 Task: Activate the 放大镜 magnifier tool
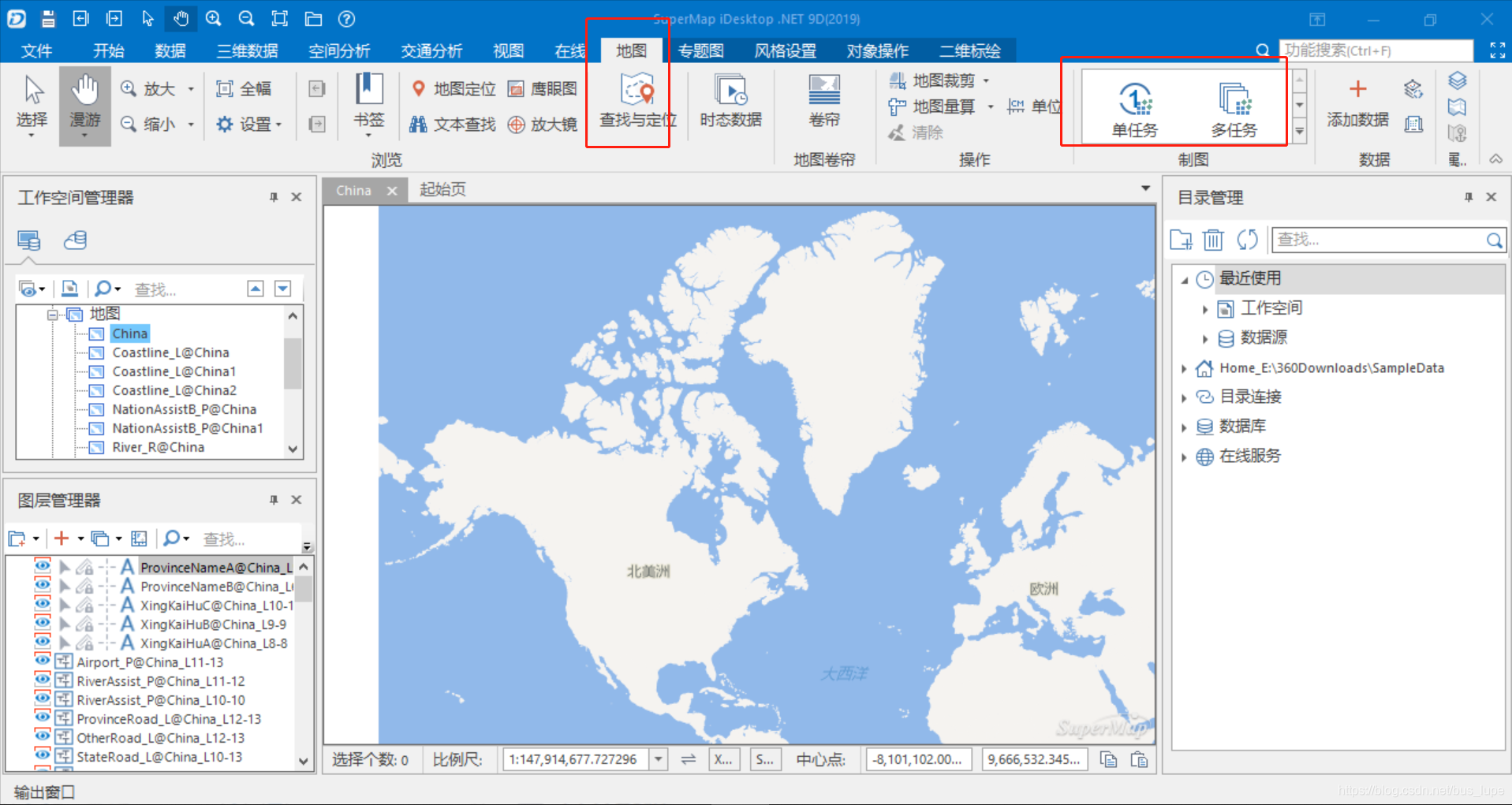click(x=543, y=124)
